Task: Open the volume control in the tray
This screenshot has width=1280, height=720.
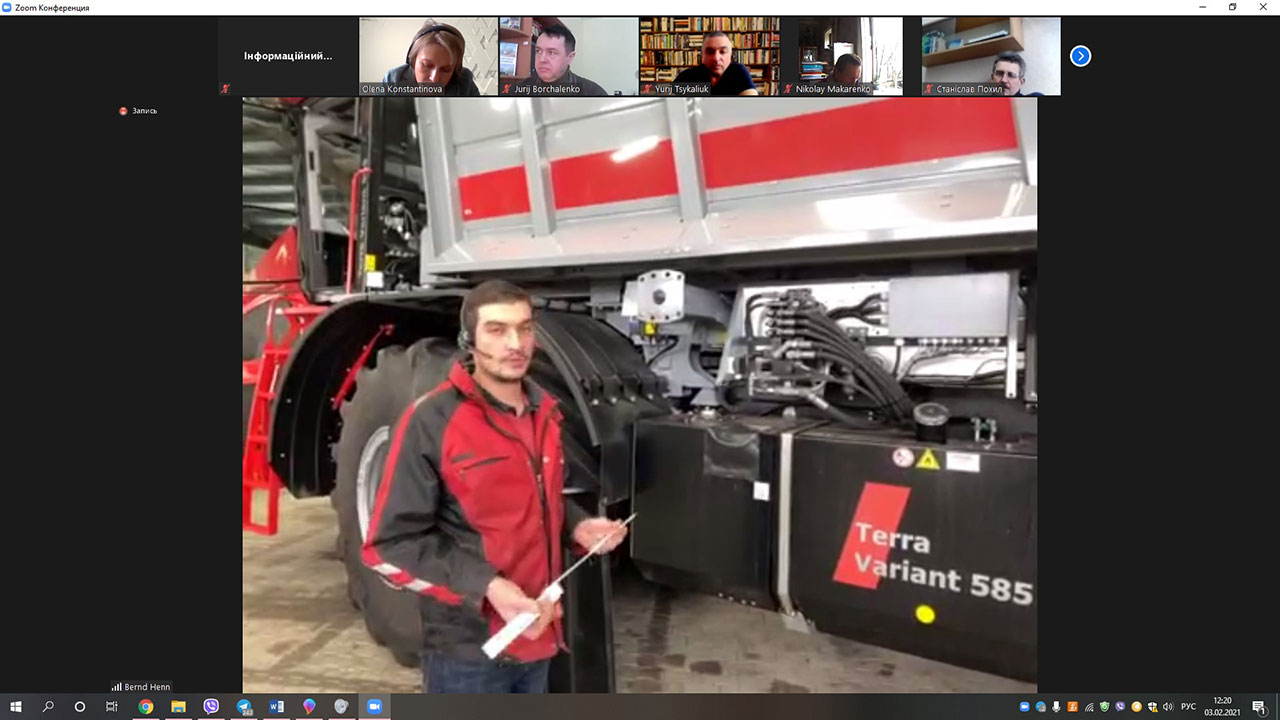Action: click(1167, 707)
